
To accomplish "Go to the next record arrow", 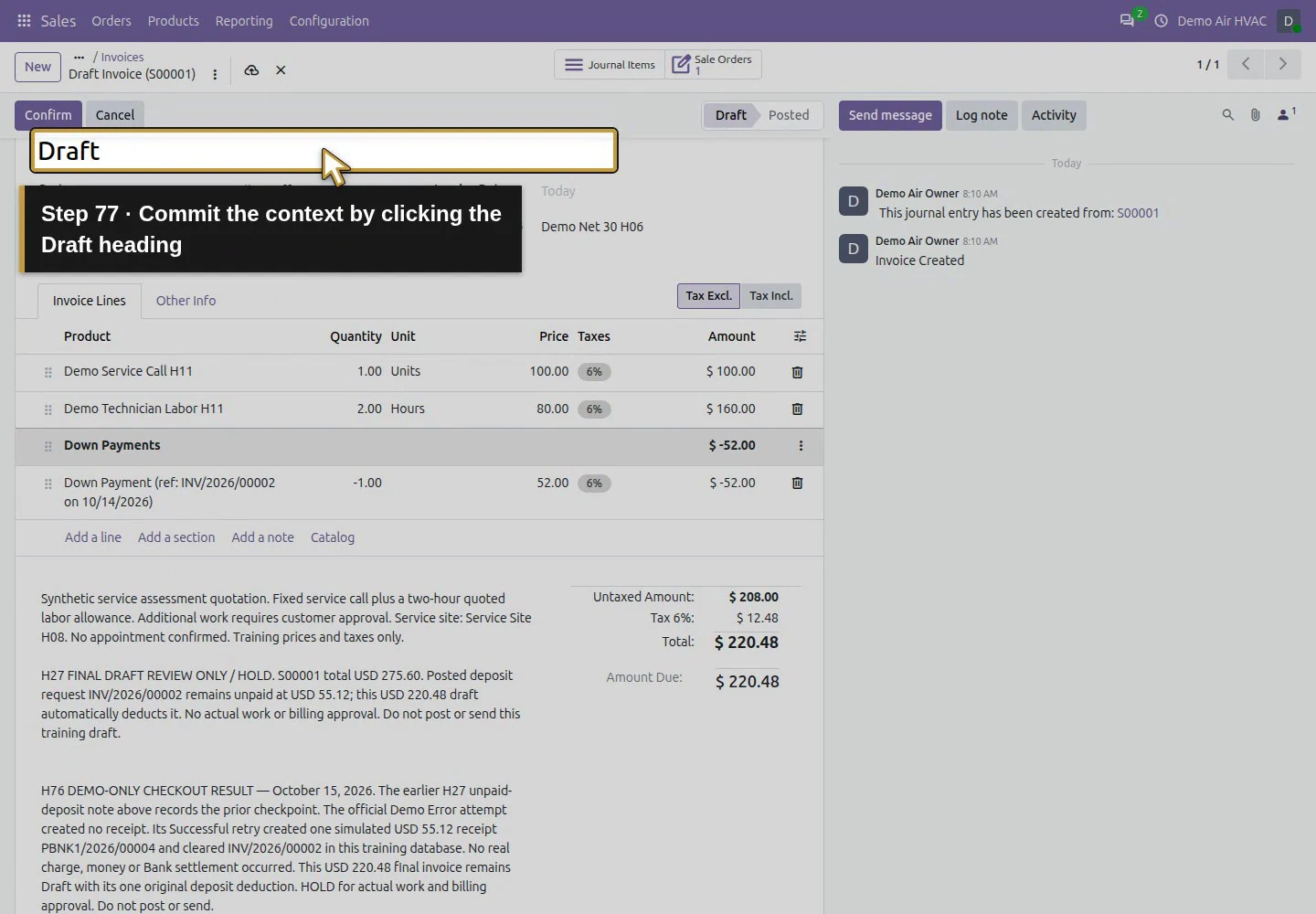I will tap(1282, 64).
